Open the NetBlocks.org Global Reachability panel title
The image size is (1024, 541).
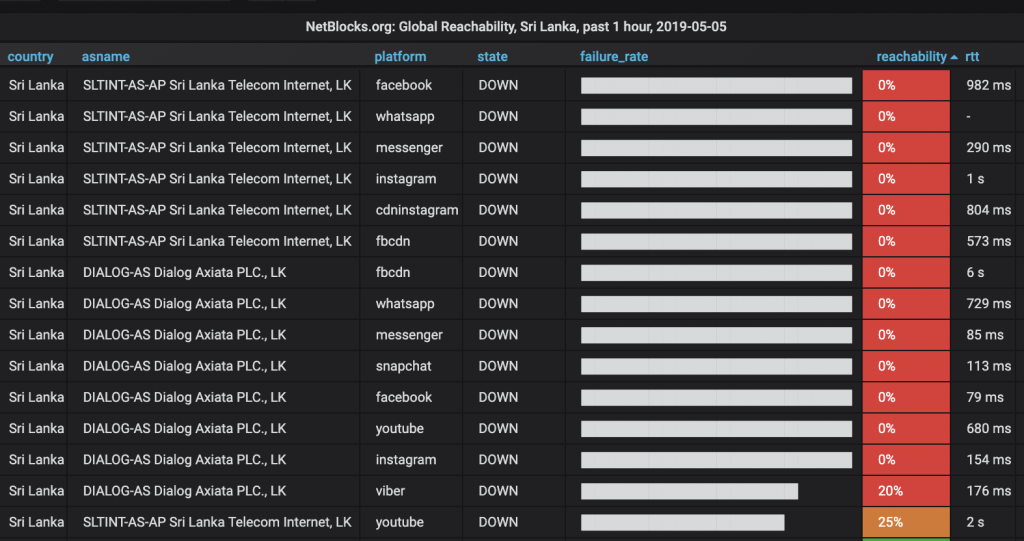tap(516, 27)
